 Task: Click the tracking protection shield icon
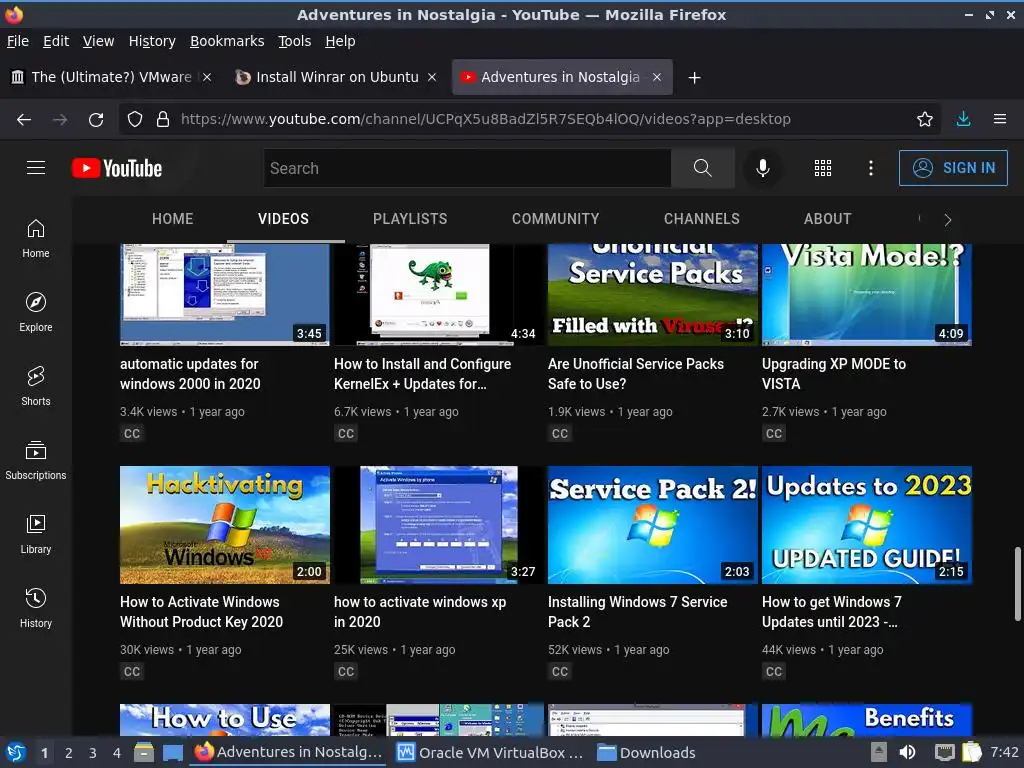pyautogui.click(x=135, y=120)
